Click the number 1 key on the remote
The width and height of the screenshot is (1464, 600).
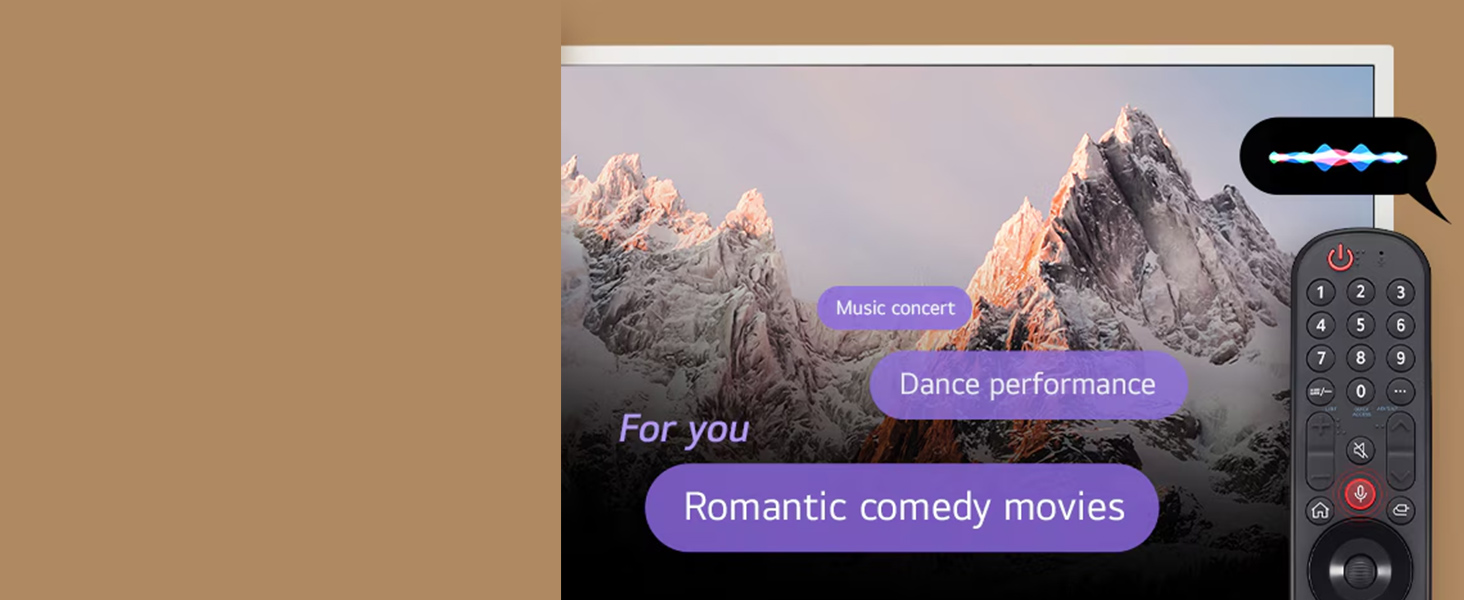click(x=1321, y=293)
